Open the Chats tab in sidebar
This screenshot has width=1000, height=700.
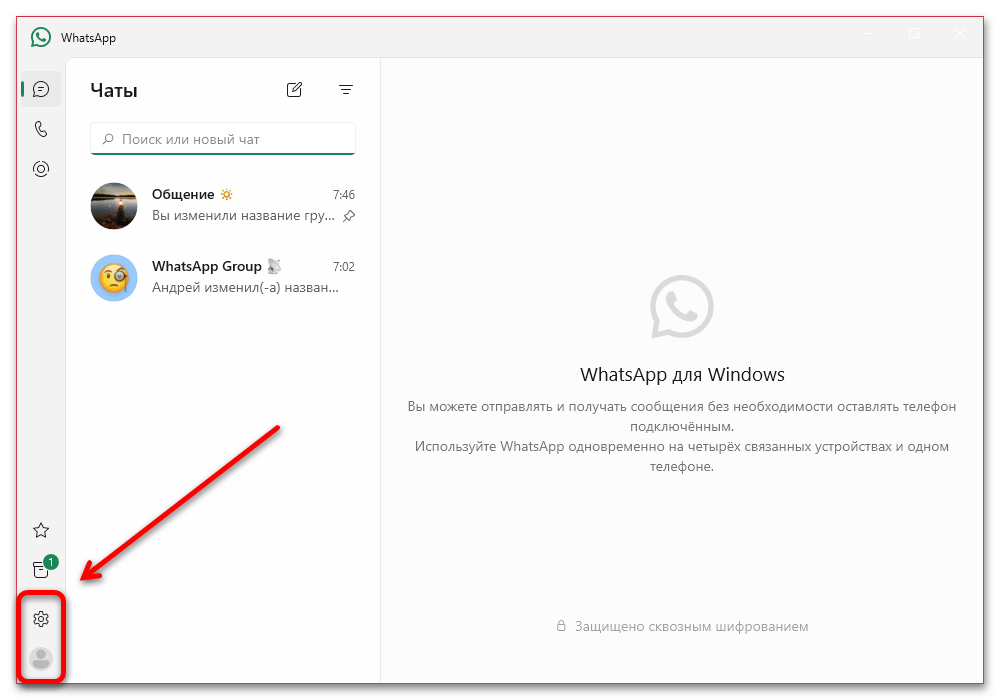tap(41, 89)
